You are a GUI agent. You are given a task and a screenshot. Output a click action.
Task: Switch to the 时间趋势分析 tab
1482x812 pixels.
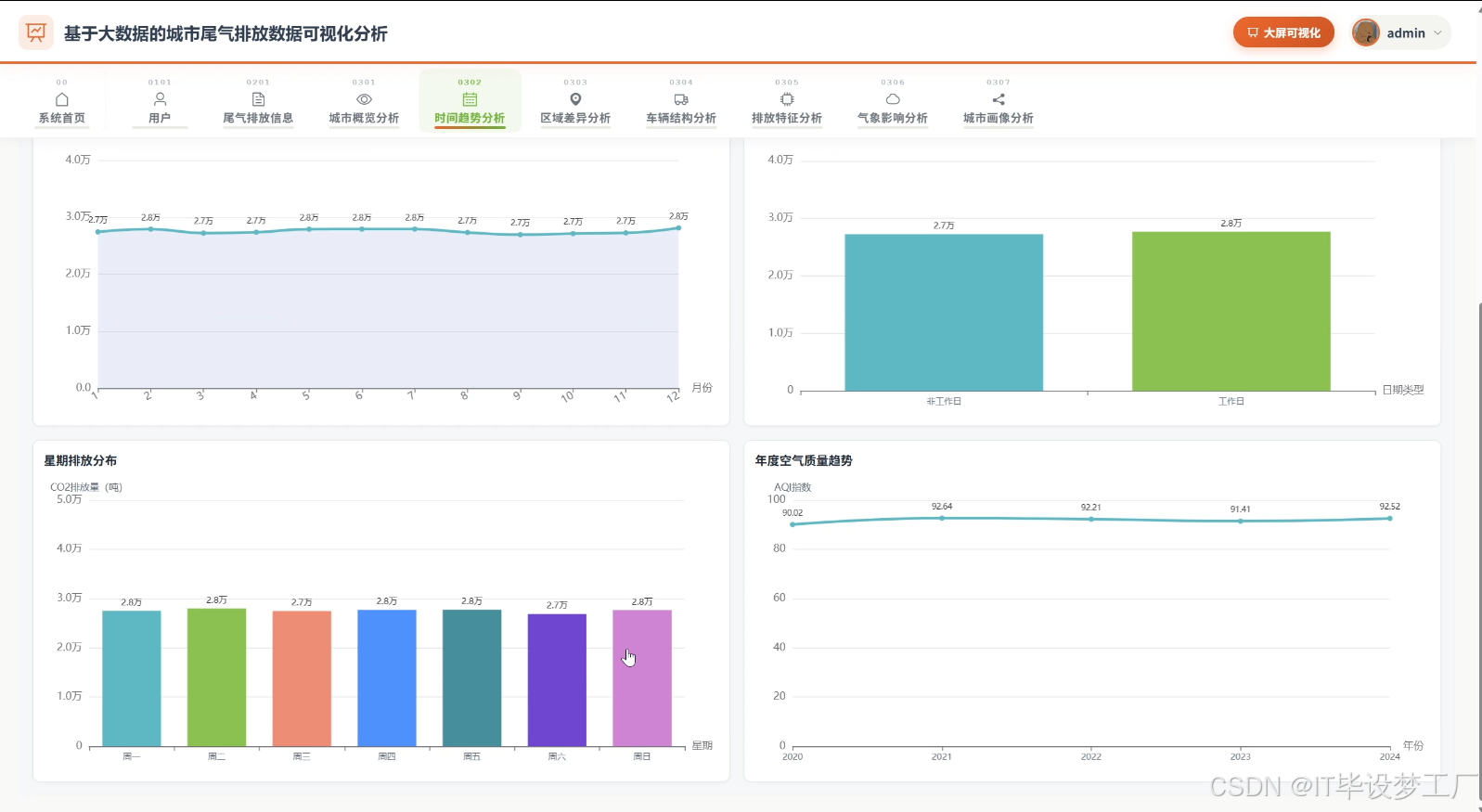[x=470, y=101]
